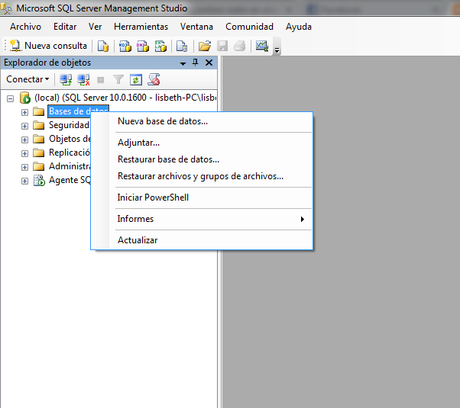460x408 pixels.
Task: Click the Activity Monitor icon
Action: (x=262, y=46)
